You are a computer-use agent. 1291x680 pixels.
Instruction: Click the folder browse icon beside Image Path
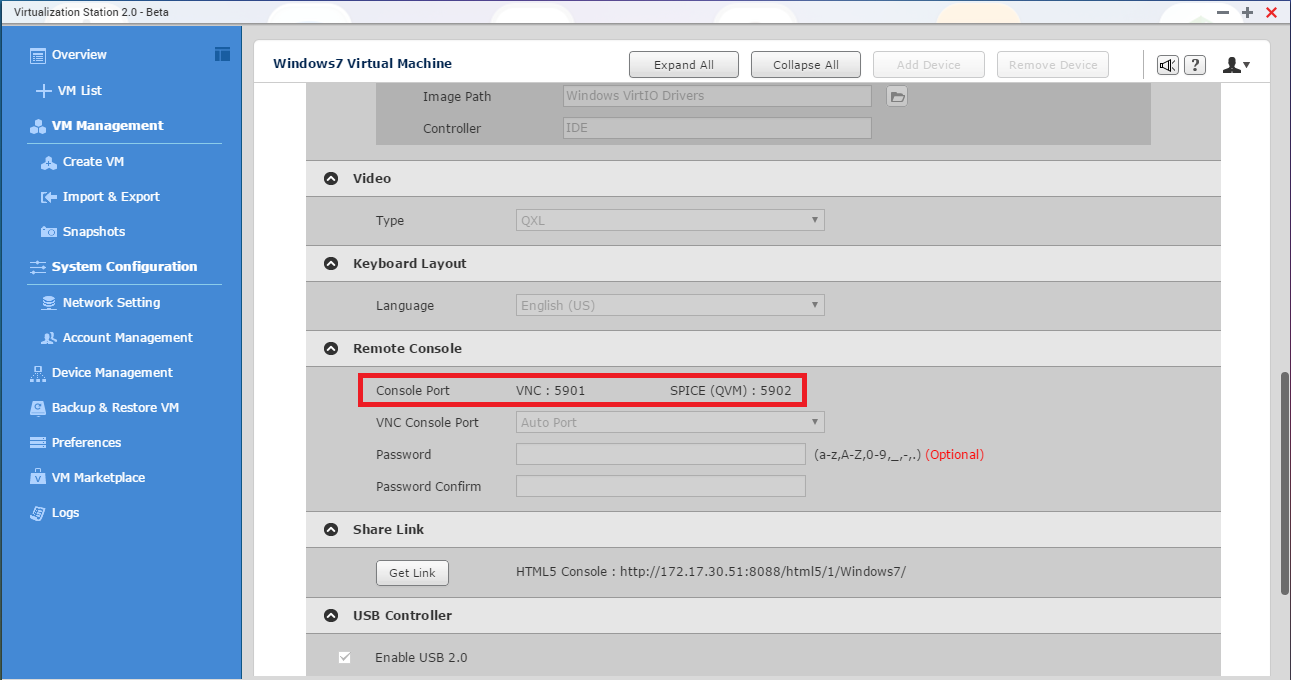(x=897, y=96)
